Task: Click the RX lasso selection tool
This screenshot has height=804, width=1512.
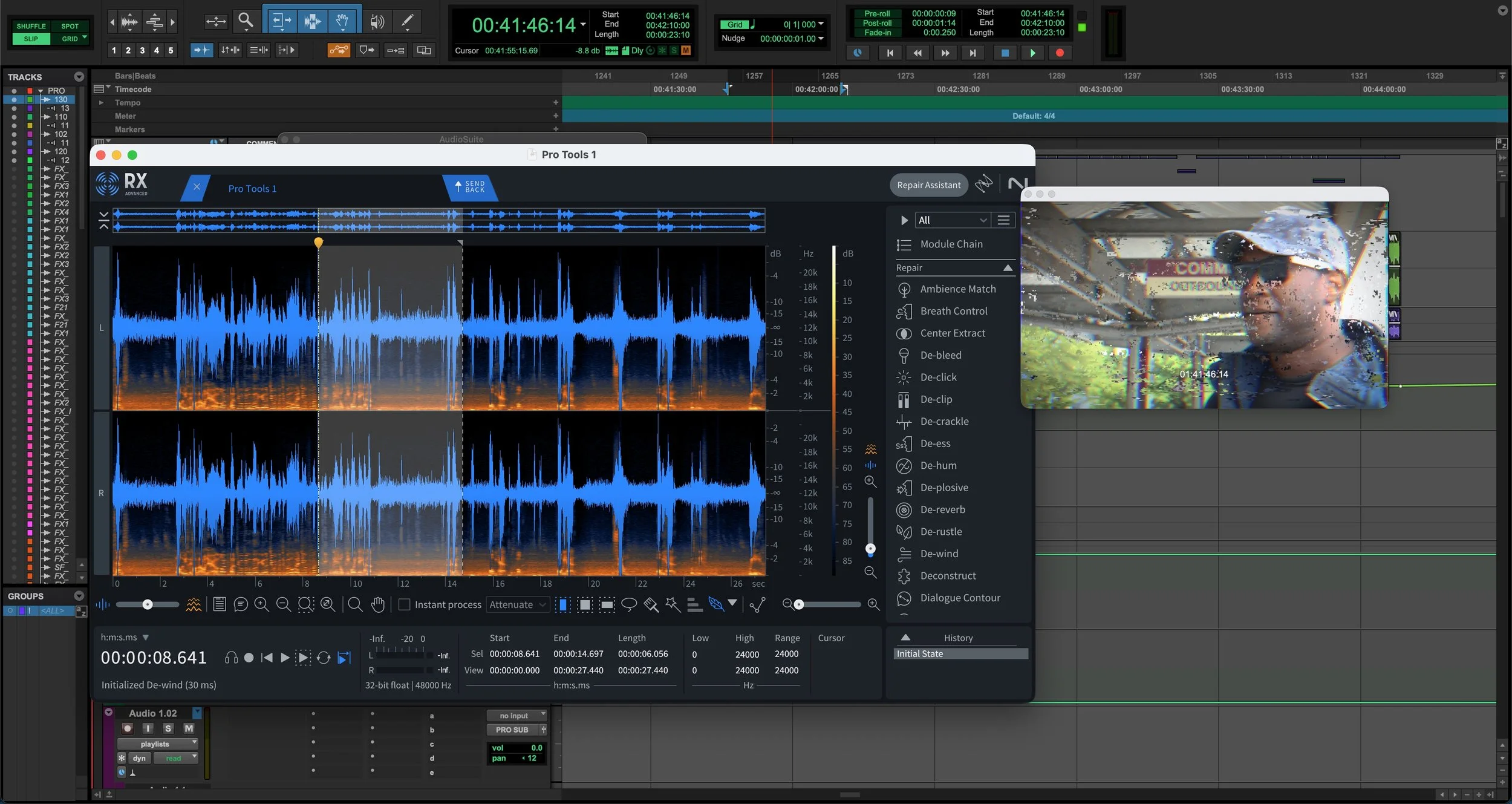Action: tap(629, 604)
